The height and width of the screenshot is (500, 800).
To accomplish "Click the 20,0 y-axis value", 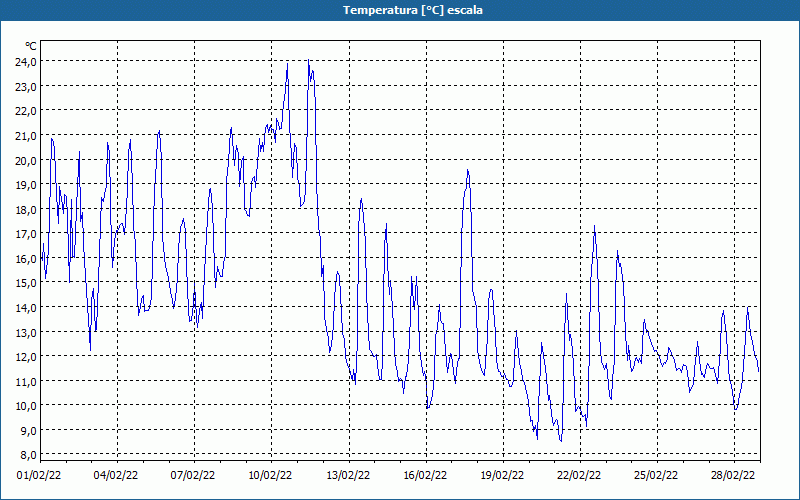I will [27, 160].
